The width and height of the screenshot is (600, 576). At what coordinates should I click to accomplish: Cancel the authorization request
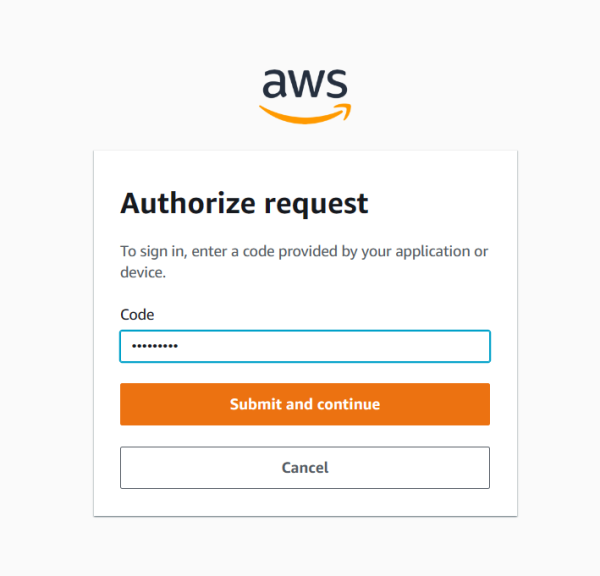305,467
